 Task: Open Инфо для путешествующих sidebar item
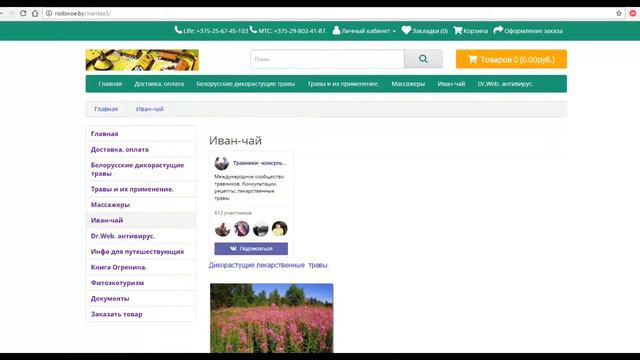141,251
